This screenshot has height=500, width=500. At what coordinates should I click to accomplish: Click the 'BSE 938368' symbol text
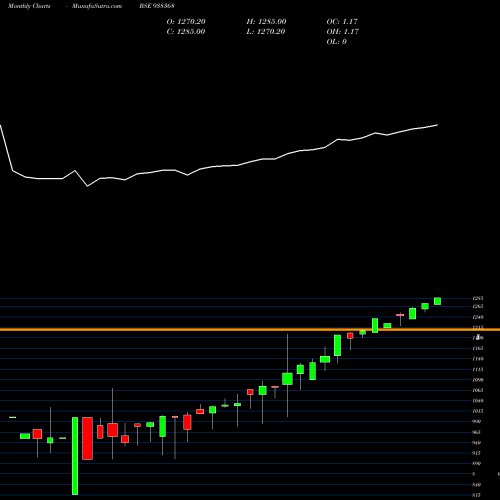tap(157, 6)
